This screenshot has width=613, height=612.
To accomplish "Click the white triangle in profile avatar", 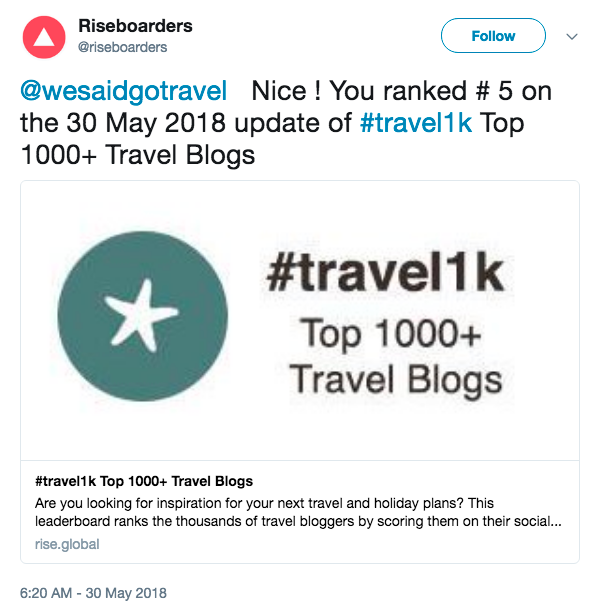I will click(x=44, y=38).
